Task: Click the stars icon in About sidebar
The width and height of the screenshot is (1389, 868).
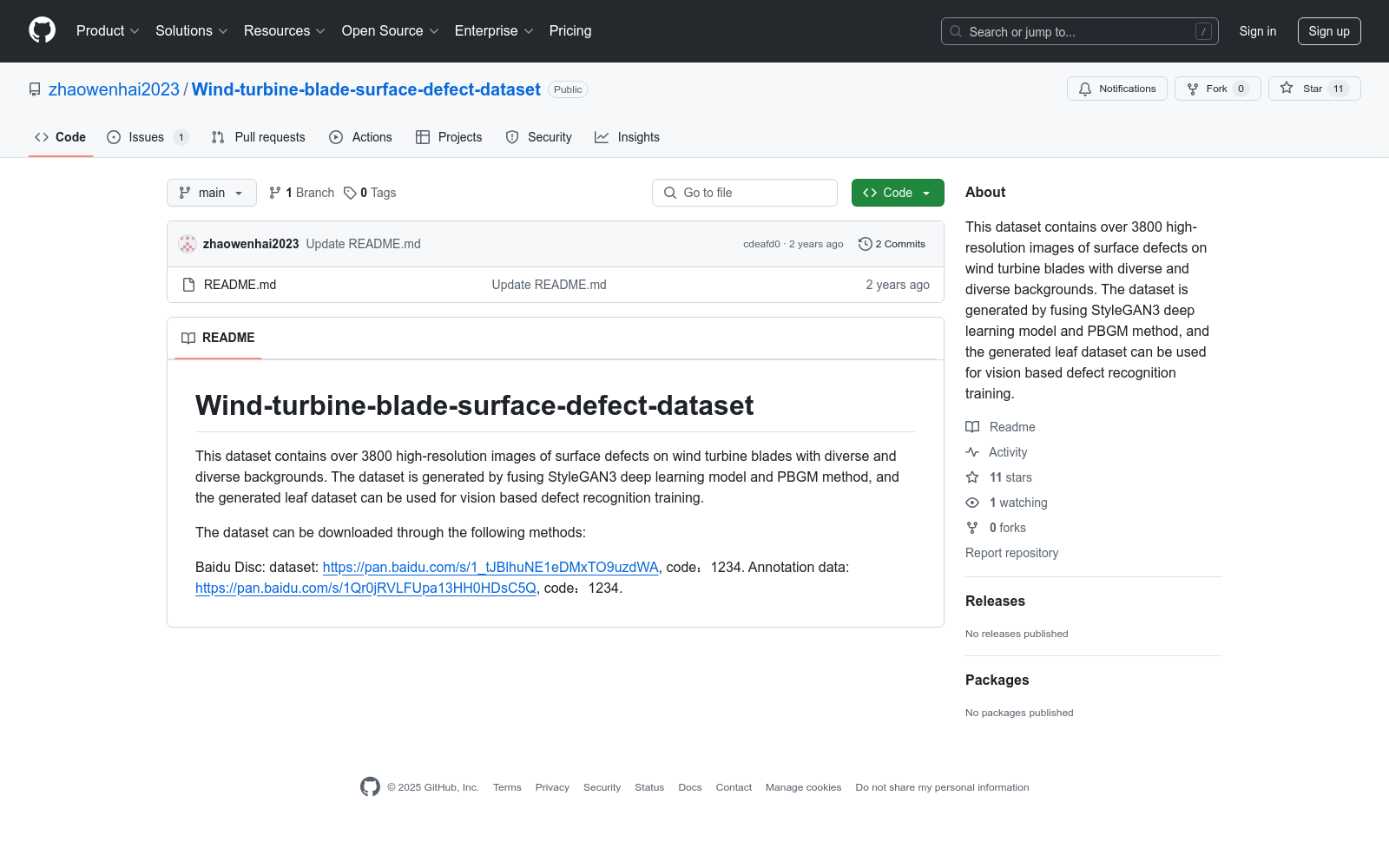Action: tap(972, 477)
